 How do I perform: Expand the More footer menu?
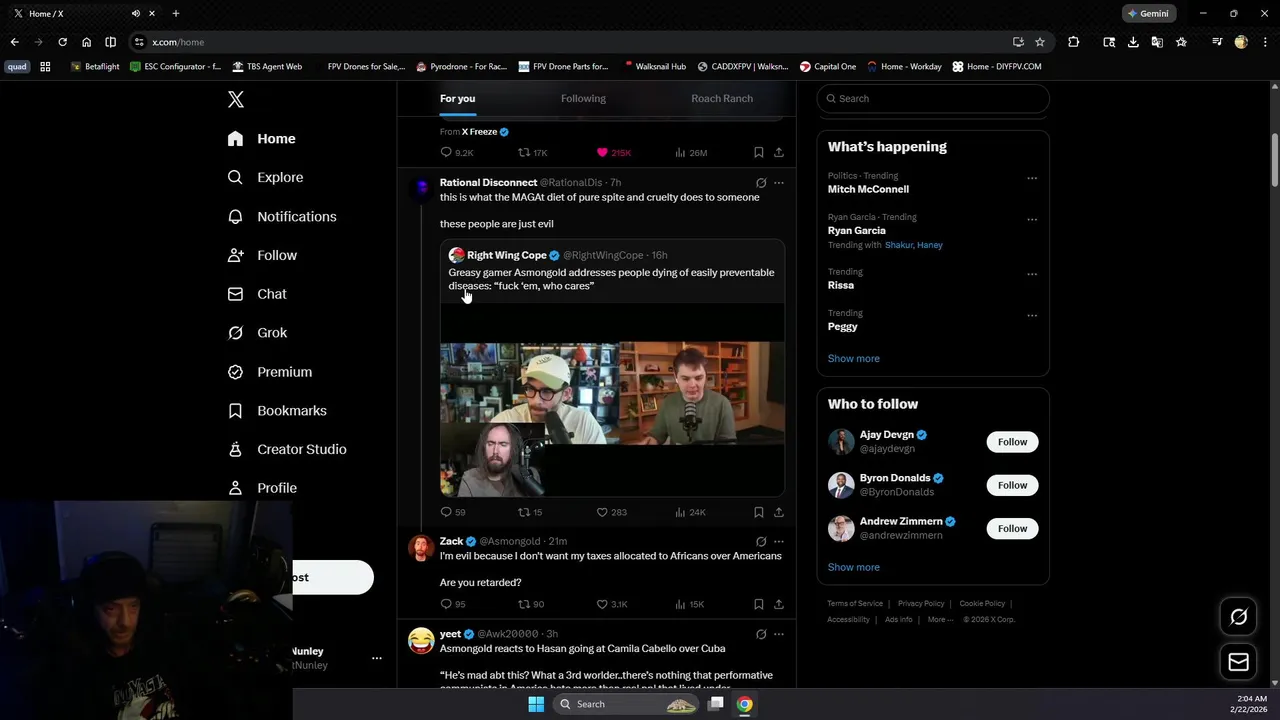(x=939, y=620)
